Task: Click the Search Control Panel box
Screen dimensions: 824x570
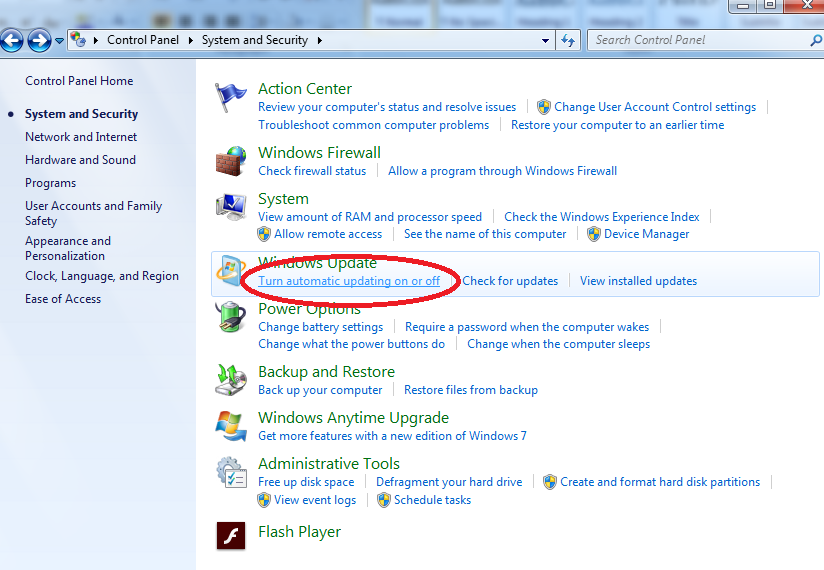Action: coord(704,40)
